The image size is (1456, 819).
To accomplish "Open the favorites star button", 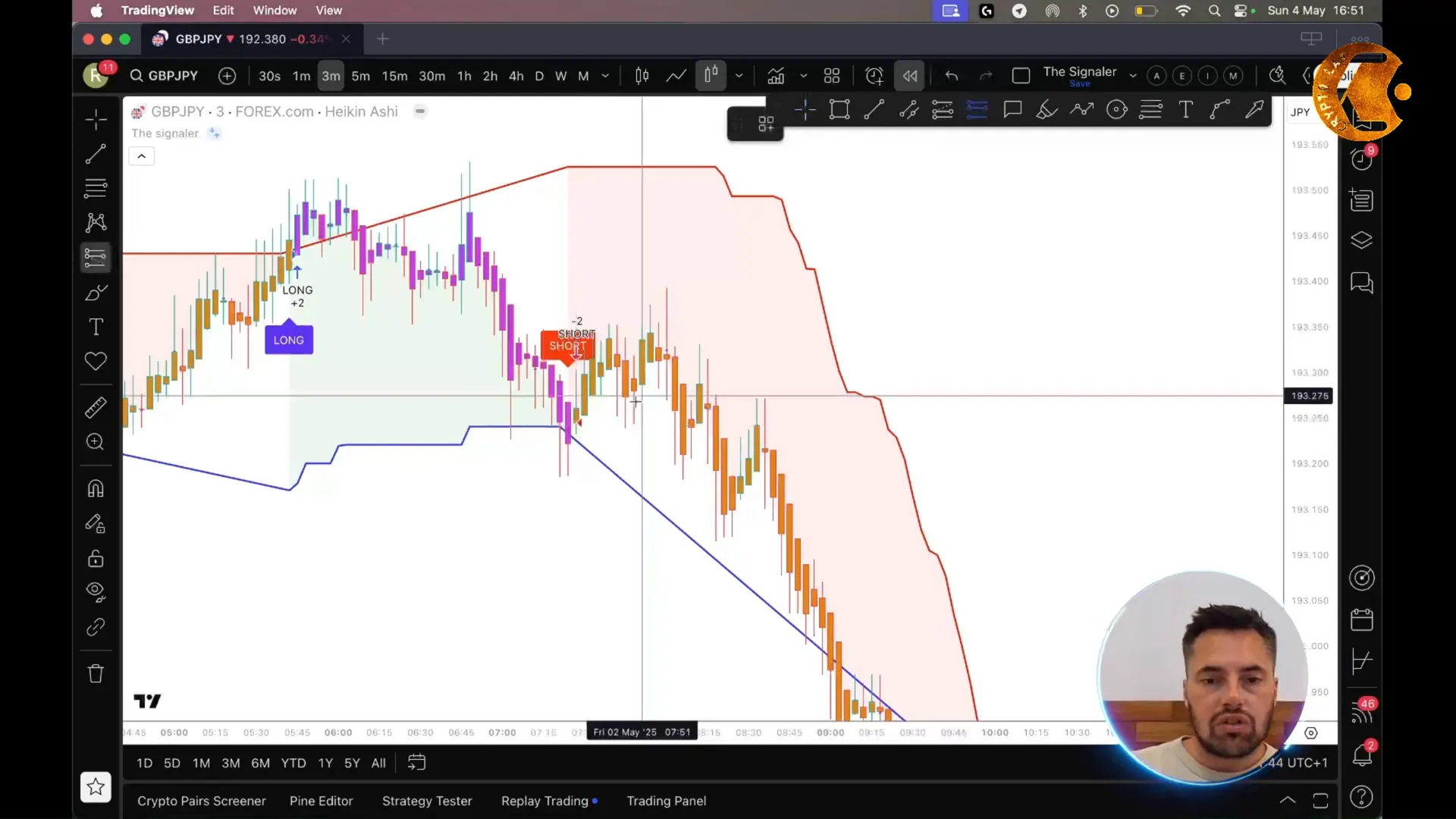I will point(96,787).
